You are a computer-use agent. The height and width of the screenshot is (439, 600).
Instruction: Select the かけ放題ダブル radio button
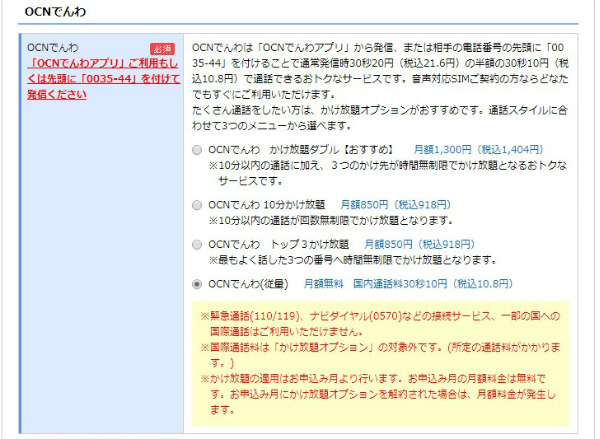pyautogui.click(x=197, y=150)
